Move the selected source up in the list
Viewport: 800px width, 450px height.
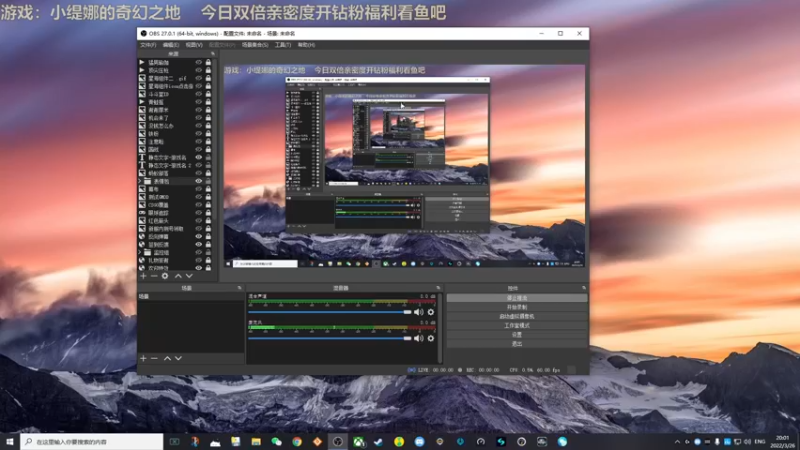click(178, 276)
